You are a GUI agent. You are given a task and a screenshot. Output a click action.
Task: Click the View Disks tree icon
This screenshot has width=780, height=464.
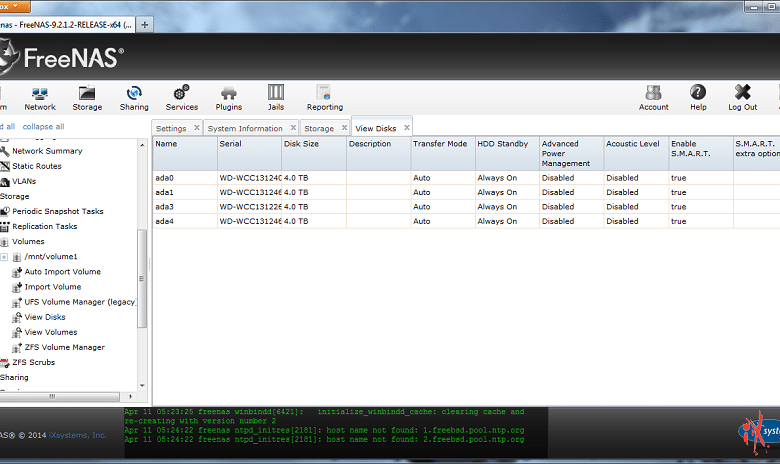coord(17,317)
